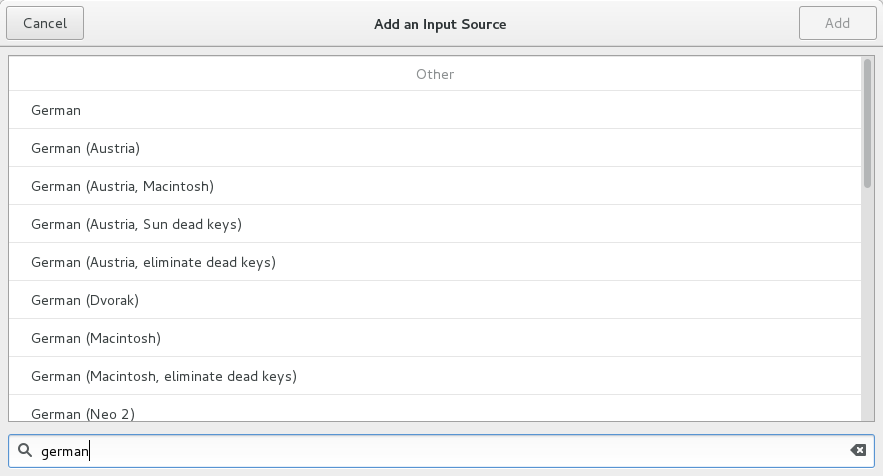Cancel adding an input source
Image resolution: width=883 pixels, height=476 pixels.
point(45,23)
